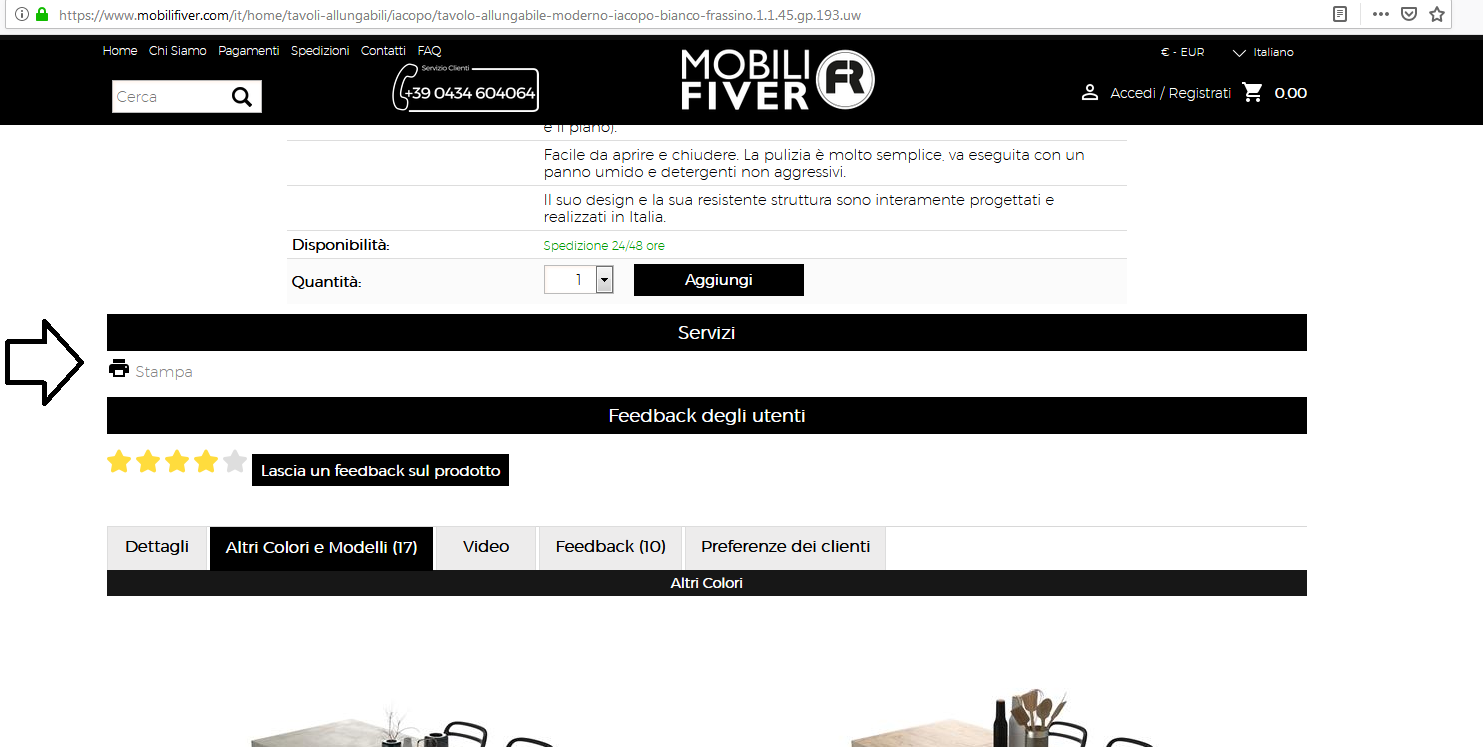The image size is (1483, 747).
Task: Click the search magnifier icon
Action: pos(241,97)
